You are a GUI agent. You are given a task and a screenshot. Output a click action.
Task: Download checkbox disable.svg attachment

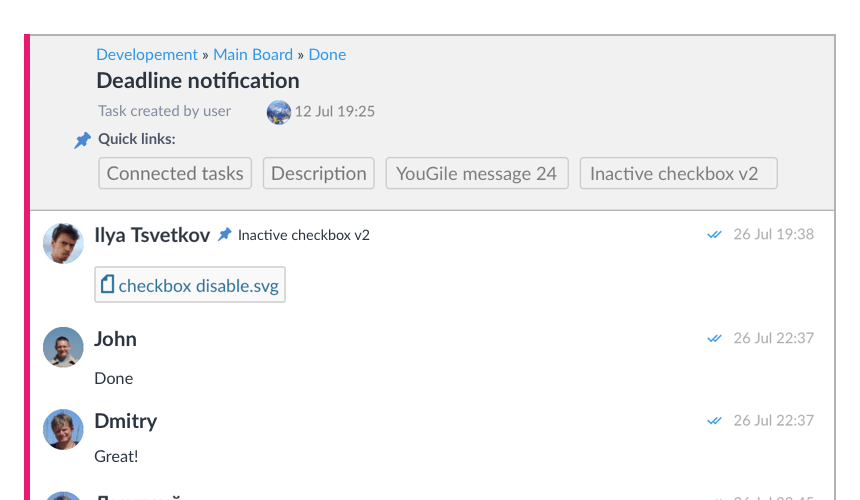tap(190, 285)
